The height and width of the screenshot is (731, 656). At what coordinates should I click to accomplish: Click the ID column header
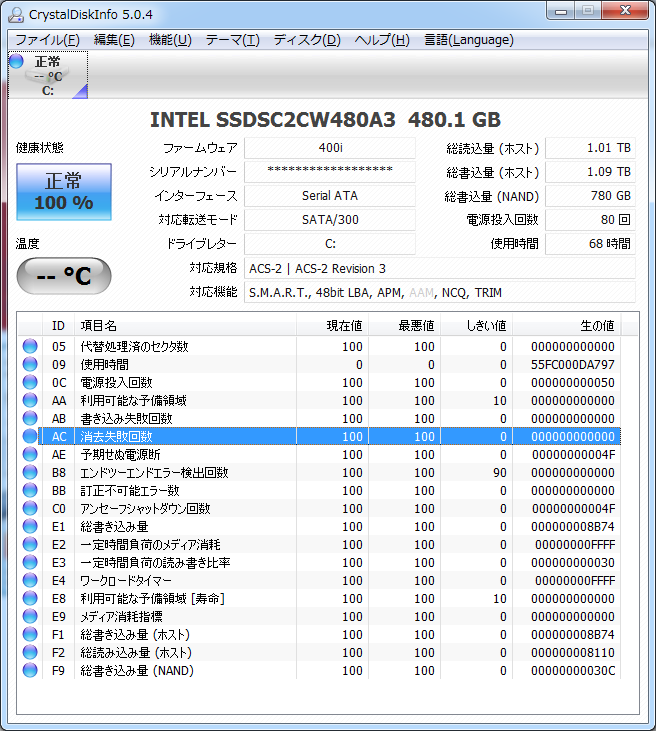coord(58,325)
